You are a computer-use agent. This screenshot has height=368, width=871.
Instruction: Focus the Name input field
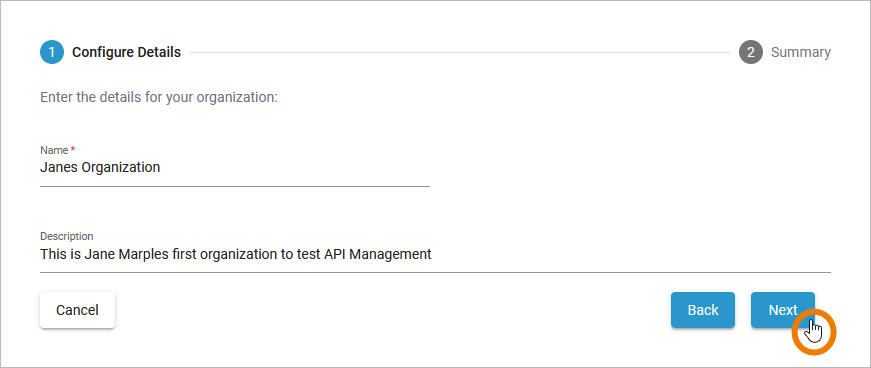click(x=235, y=167)
